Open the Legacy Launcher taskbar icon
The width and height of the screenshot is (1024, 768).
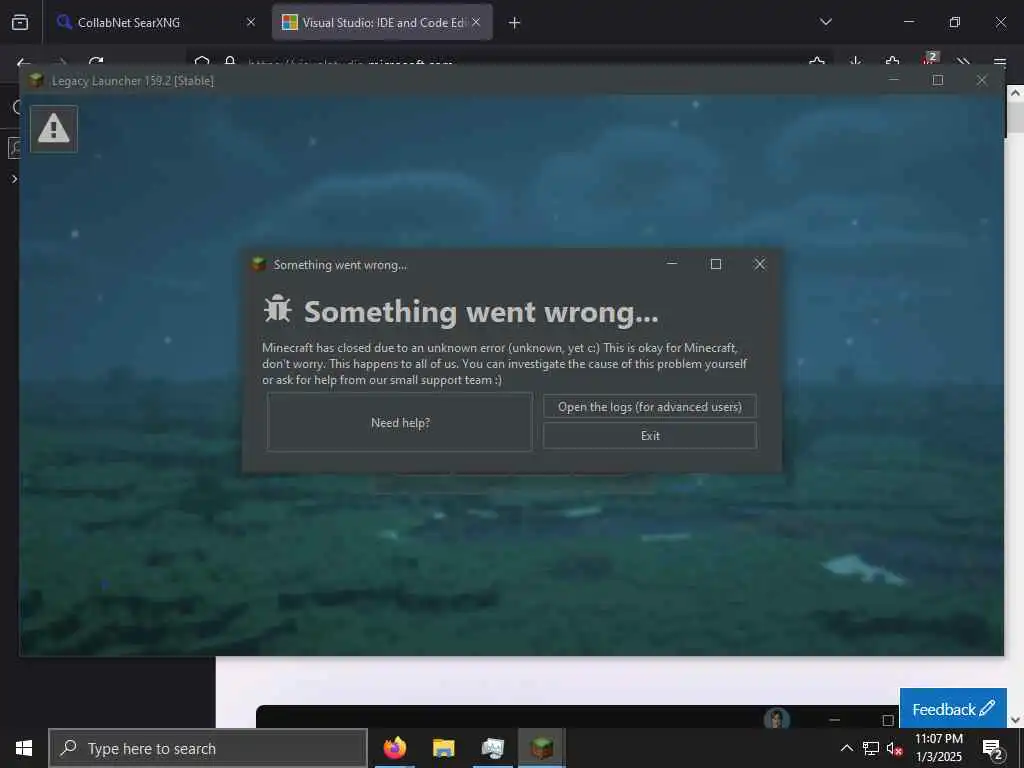[541, 748]
